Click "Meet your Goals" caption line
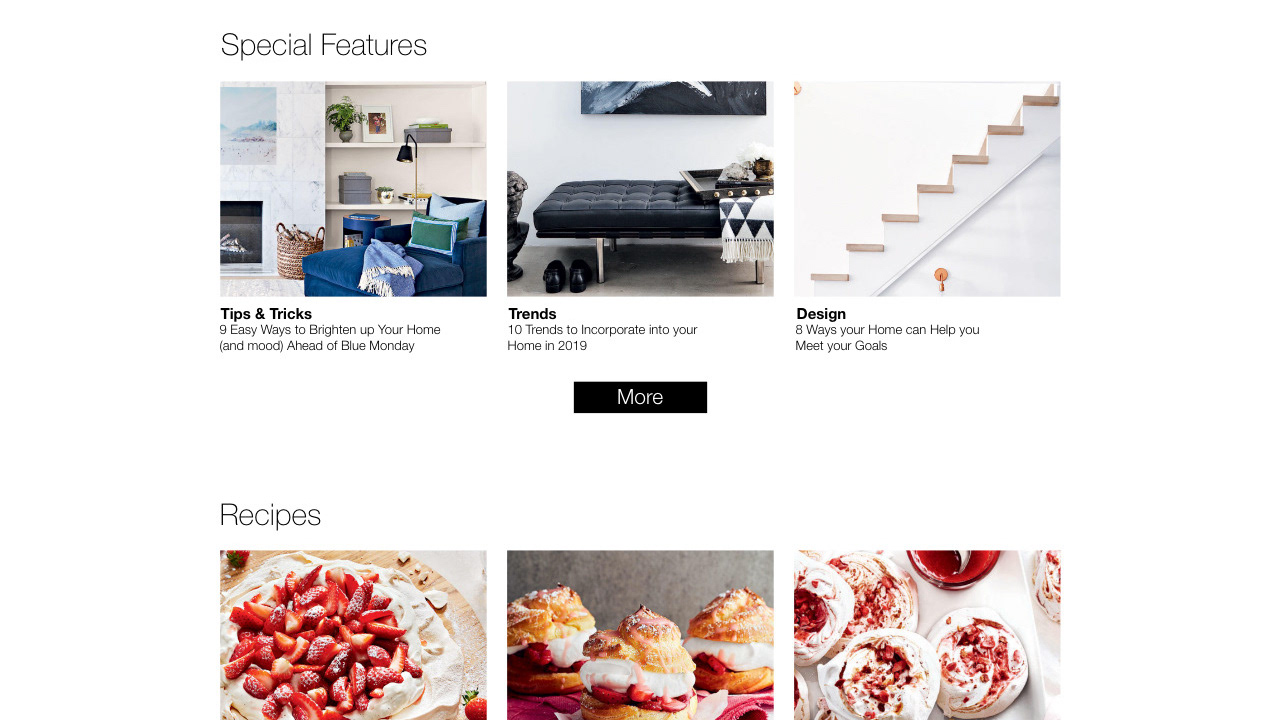The image size is (1280, 720). tap(841, 346)
